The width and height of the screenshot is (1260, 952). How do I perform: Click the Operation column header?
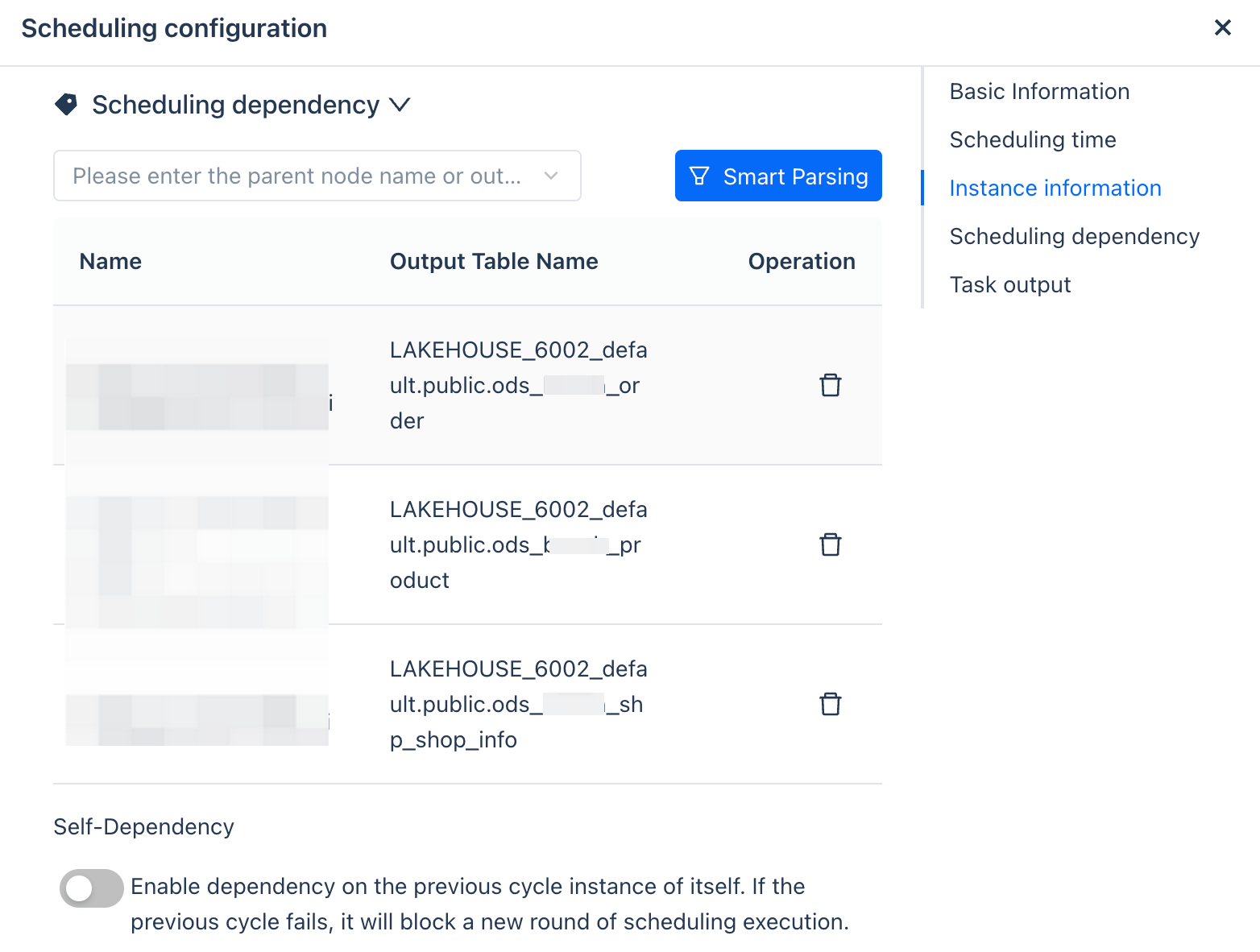[801, 262]
